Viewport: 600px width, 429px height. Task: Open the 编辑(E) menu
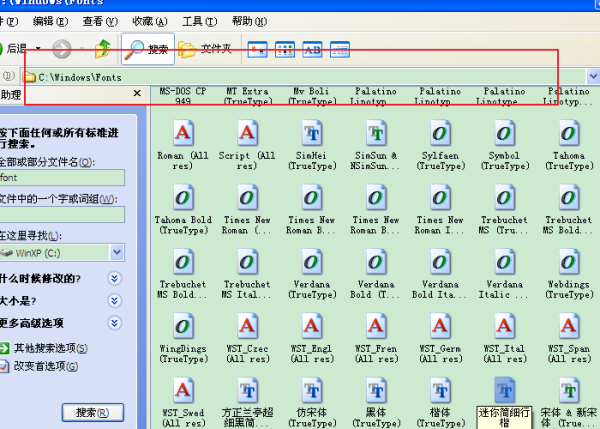pyautogui.click(x=50, y=21)
